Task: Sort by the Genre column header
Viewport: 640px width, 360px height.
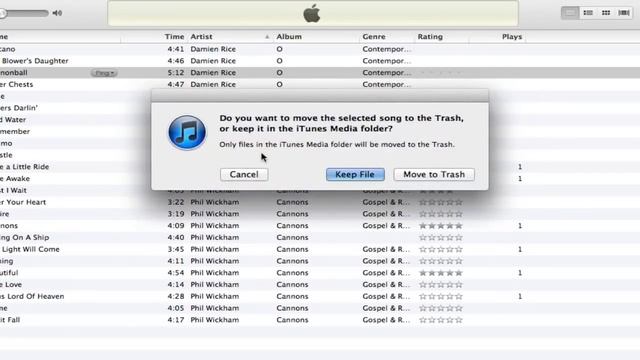Action: [387, 37]
